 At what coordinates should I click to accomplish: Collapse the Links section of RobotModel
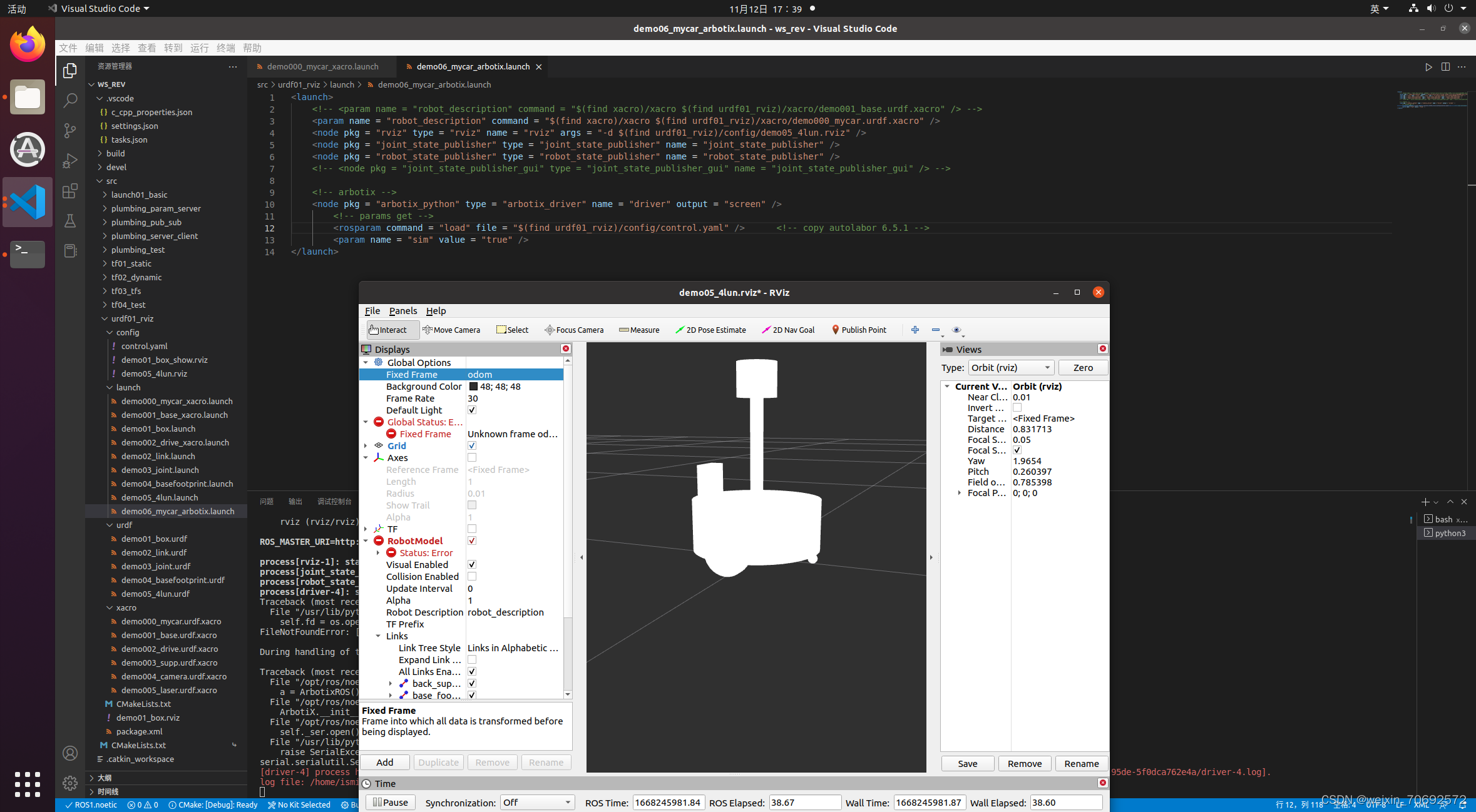click(x=378, y=636)
